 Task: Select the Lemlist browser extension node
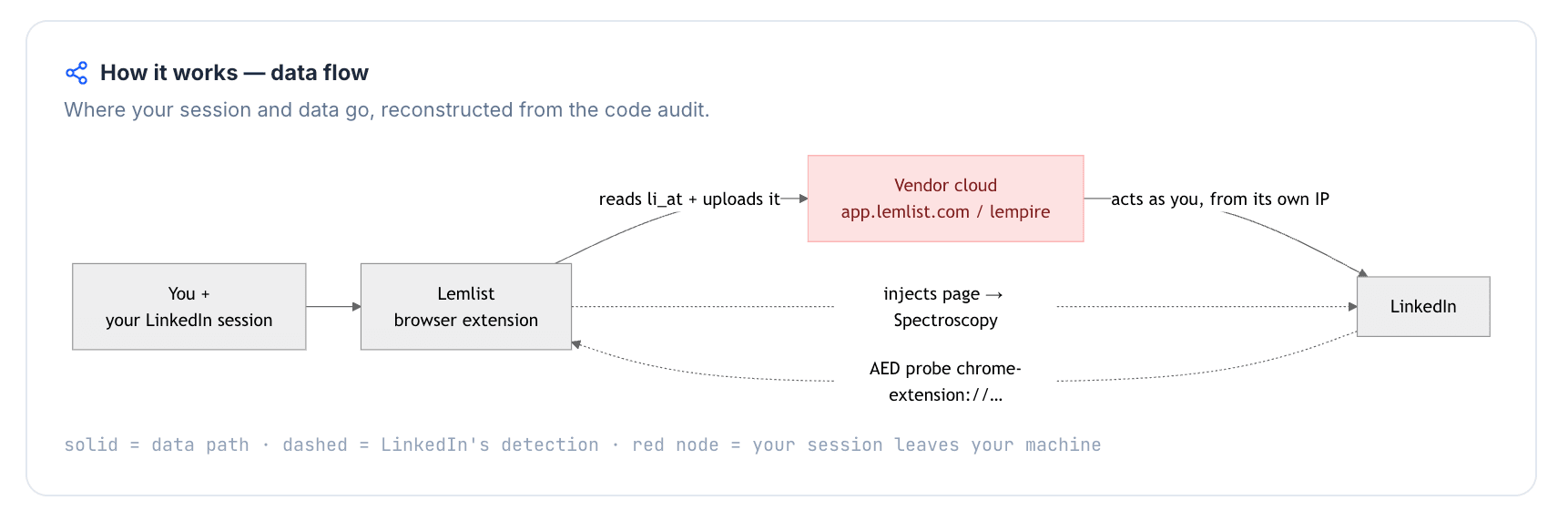[x=466, y=307]
